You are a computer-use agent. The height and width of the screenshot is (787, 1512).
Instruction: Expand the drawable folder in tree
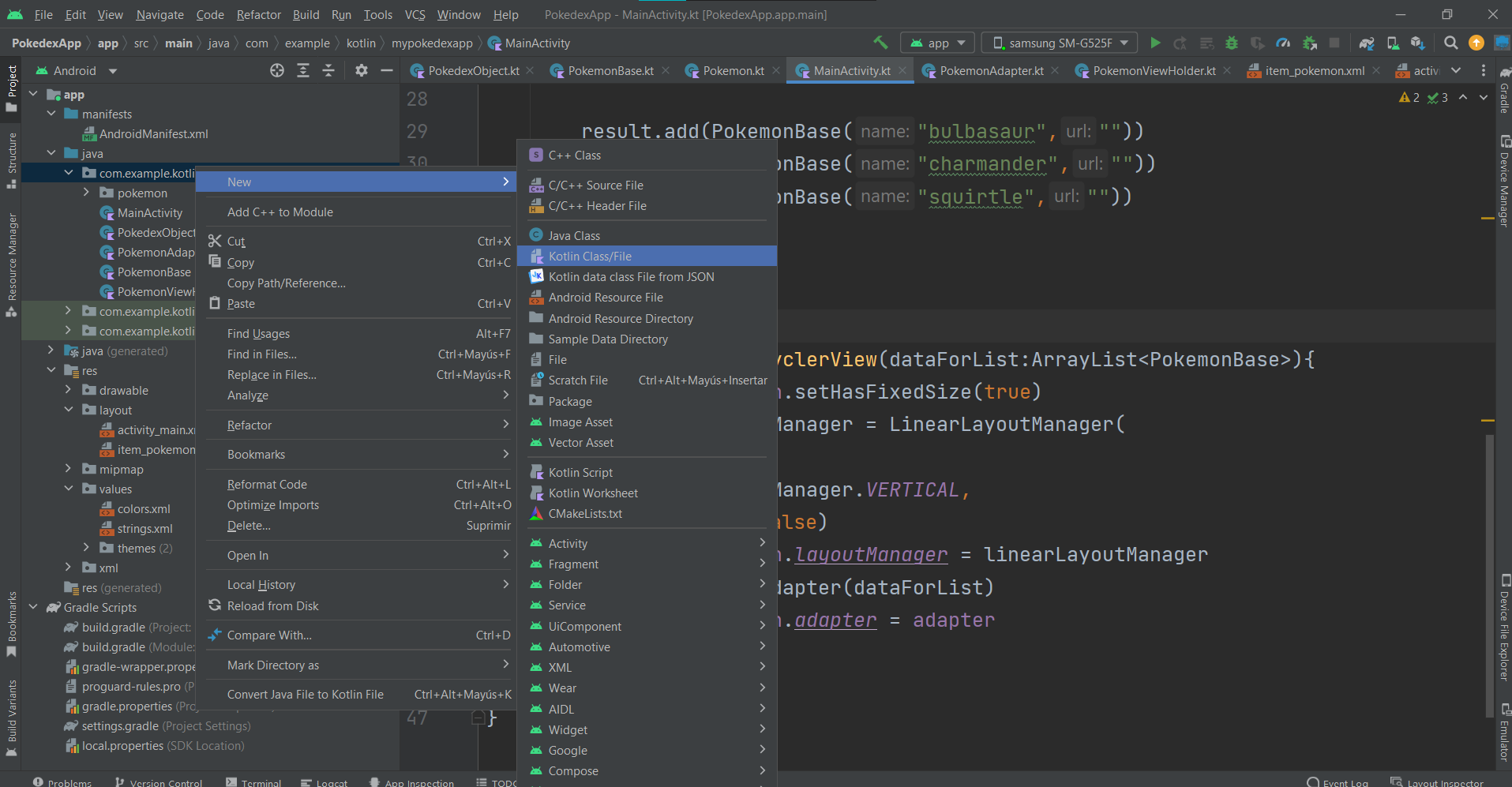68,390
